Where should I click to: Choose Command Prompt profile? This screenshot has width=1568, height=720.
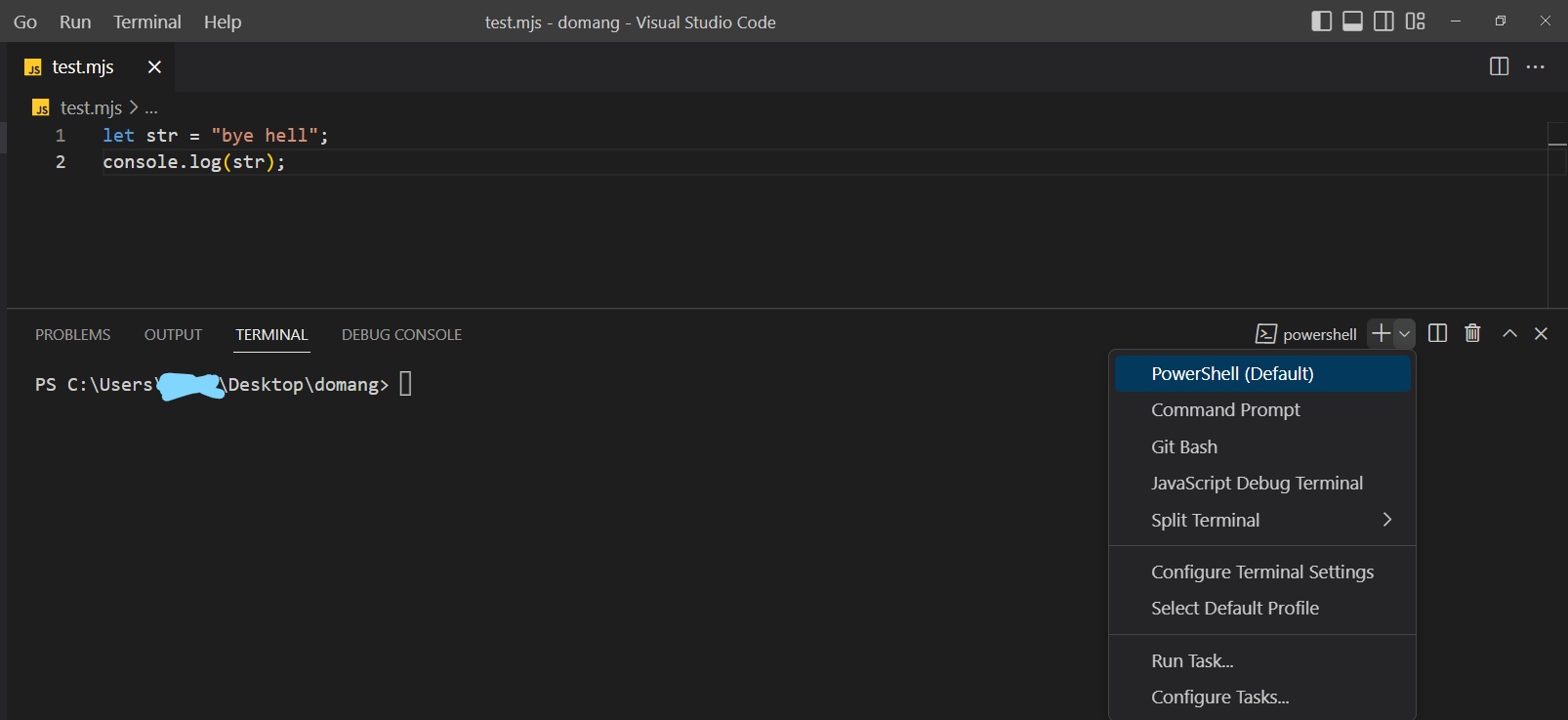tap(1262, 410)
